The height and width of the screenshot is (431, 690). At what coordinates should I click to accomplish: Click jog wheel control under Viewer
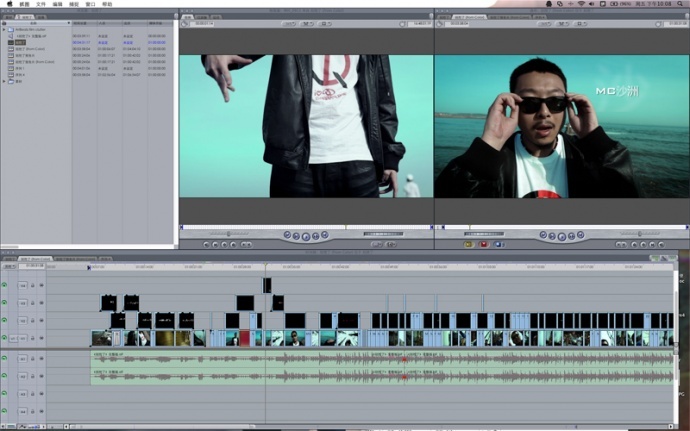click(x=383, y=234)
